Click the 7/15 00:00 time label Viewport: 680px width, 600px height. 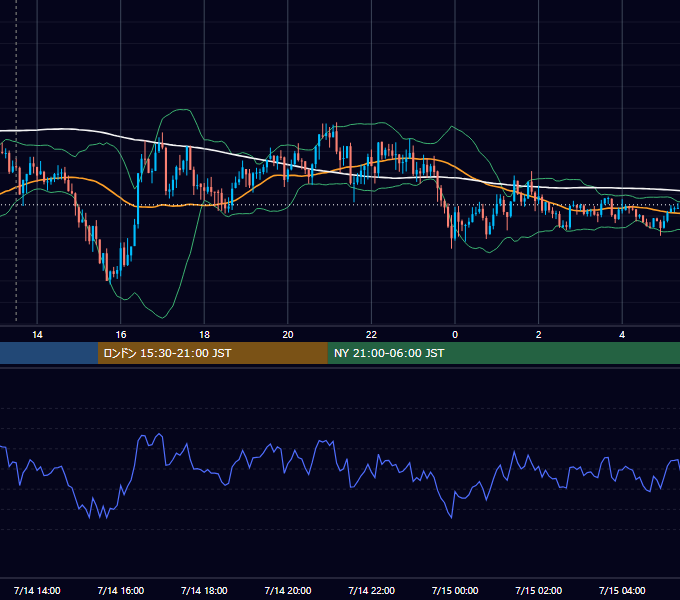click(x=455, y=590)
